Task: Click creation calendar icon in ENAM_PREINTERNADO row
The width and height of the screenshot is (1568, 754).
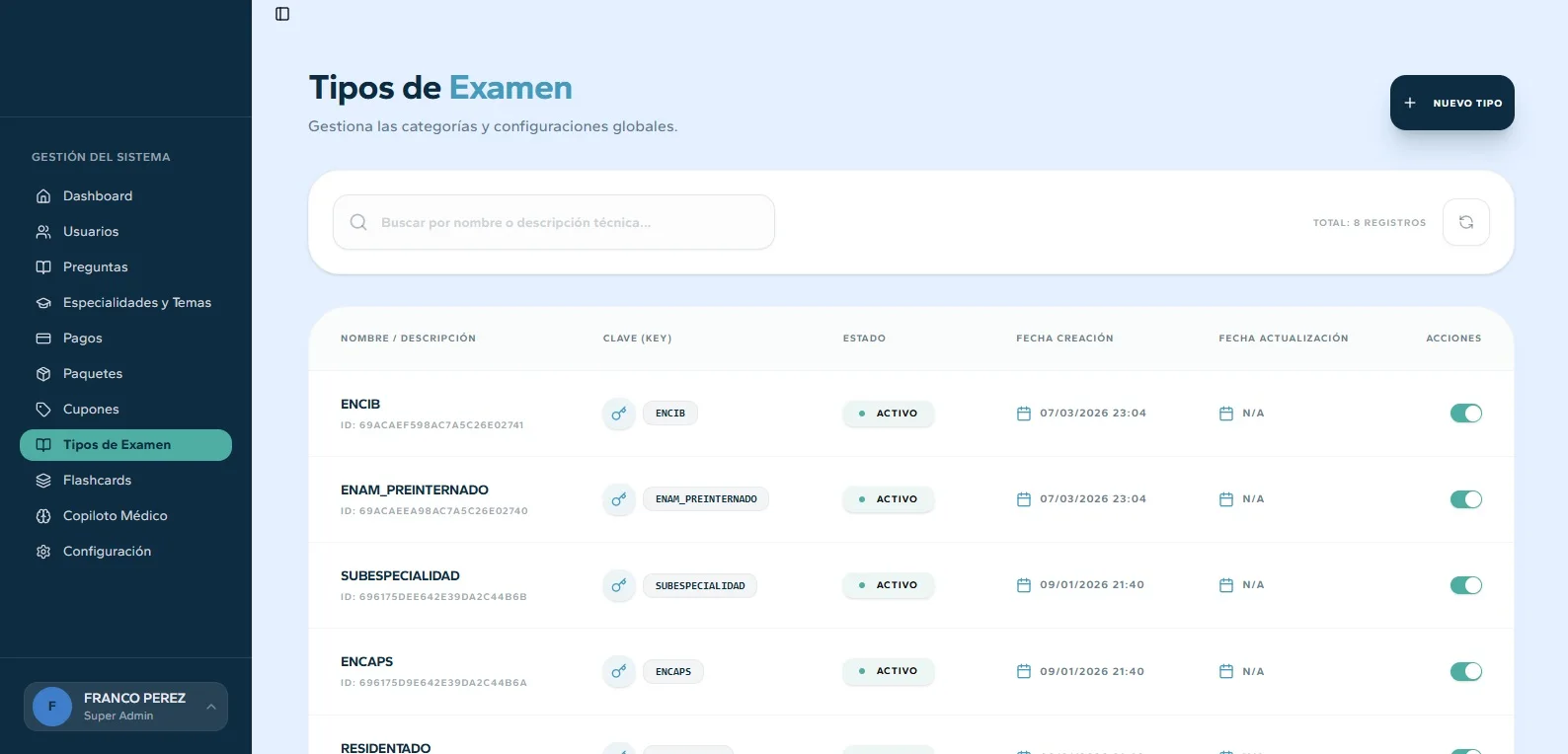Action: (x=1024, y=499)
